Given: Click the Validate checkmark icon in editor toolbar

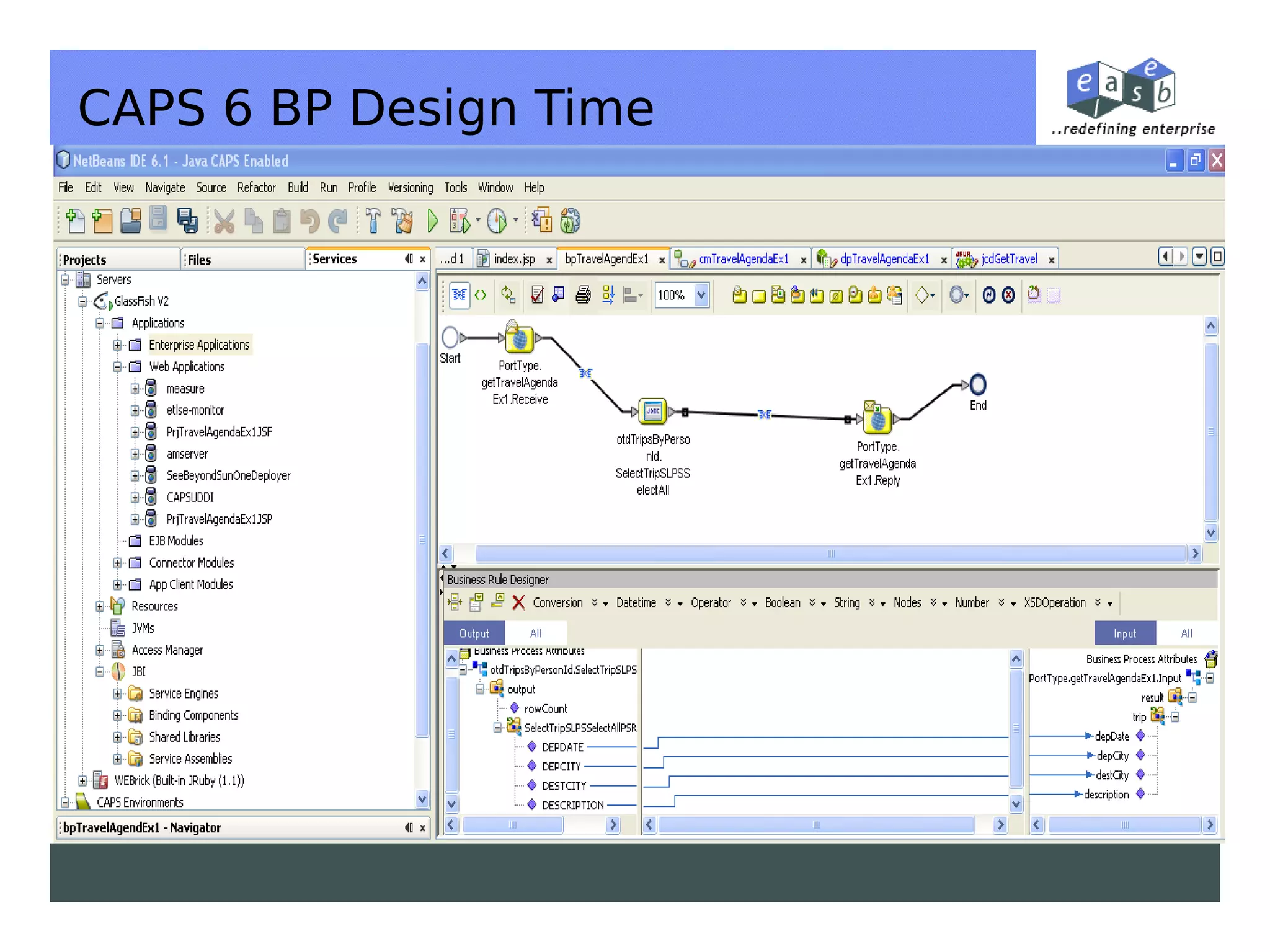Looking at the screenshot, I should (537, 295).
